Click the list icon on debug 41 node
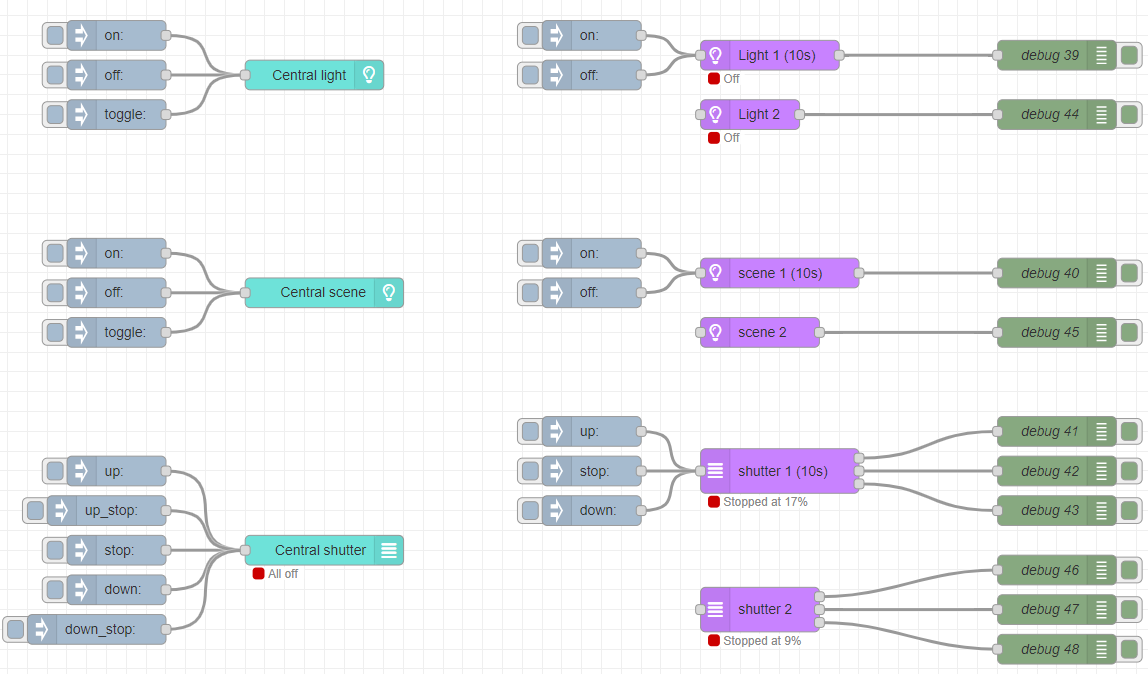The image size is (1148, 674). coord(1101,432)
